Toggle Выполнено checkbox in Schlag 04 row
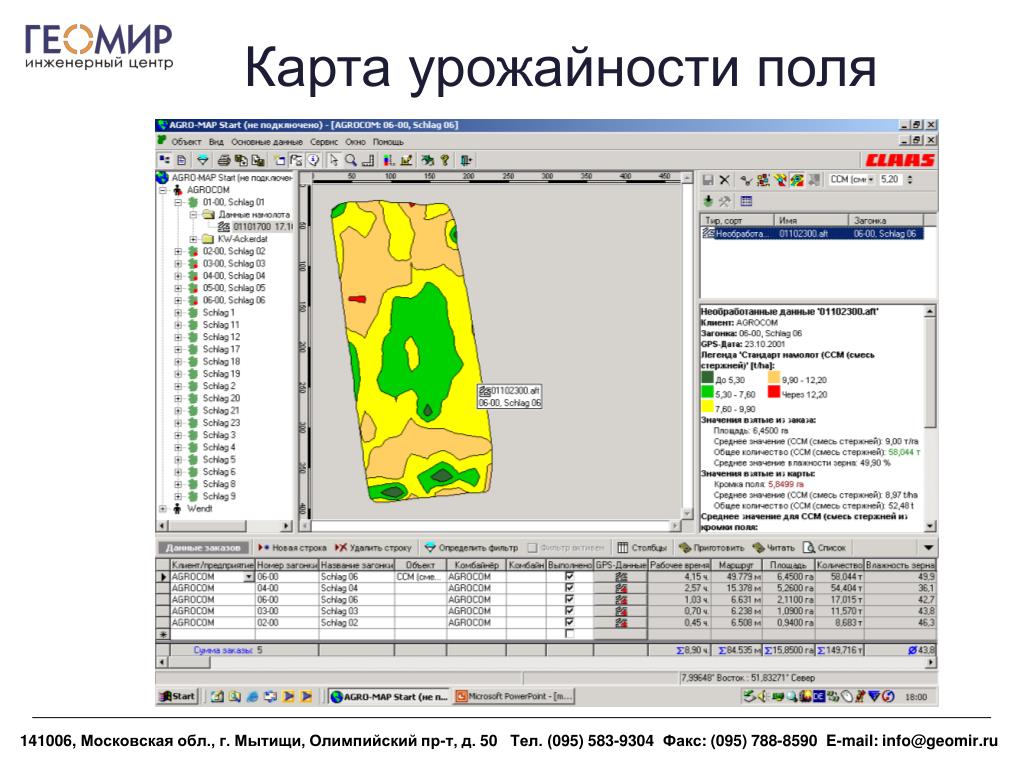 pos(569,588)
